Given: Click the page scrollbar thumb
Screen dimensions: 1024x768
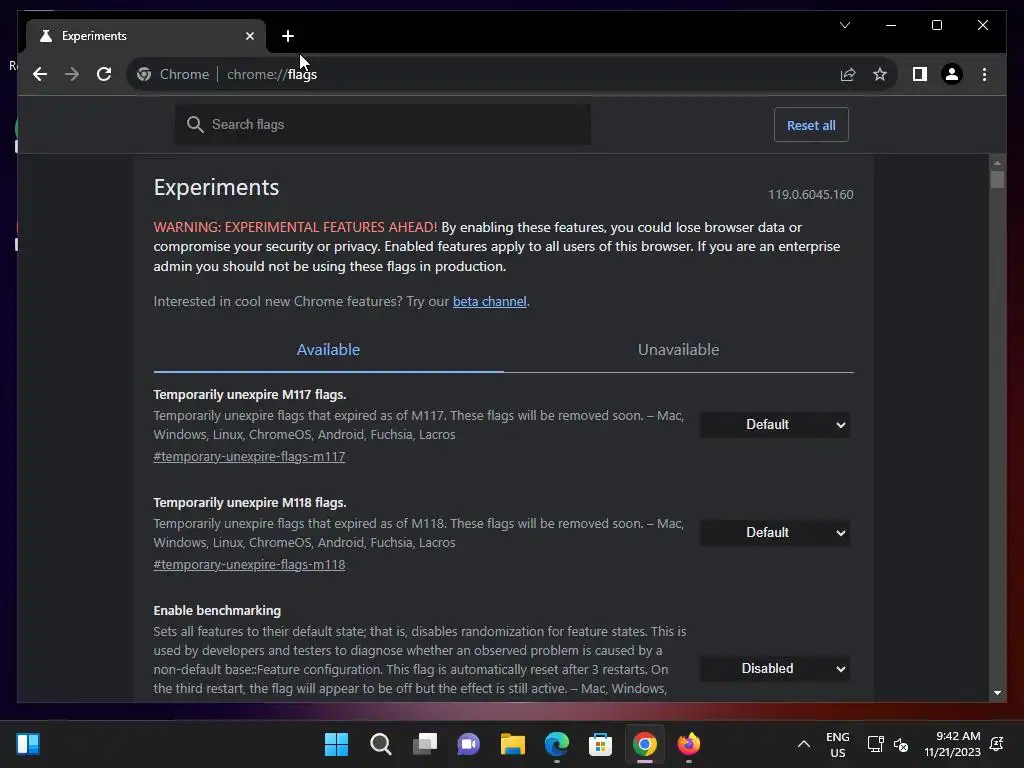Looking at the screenshot, I should tap(997, 180).
